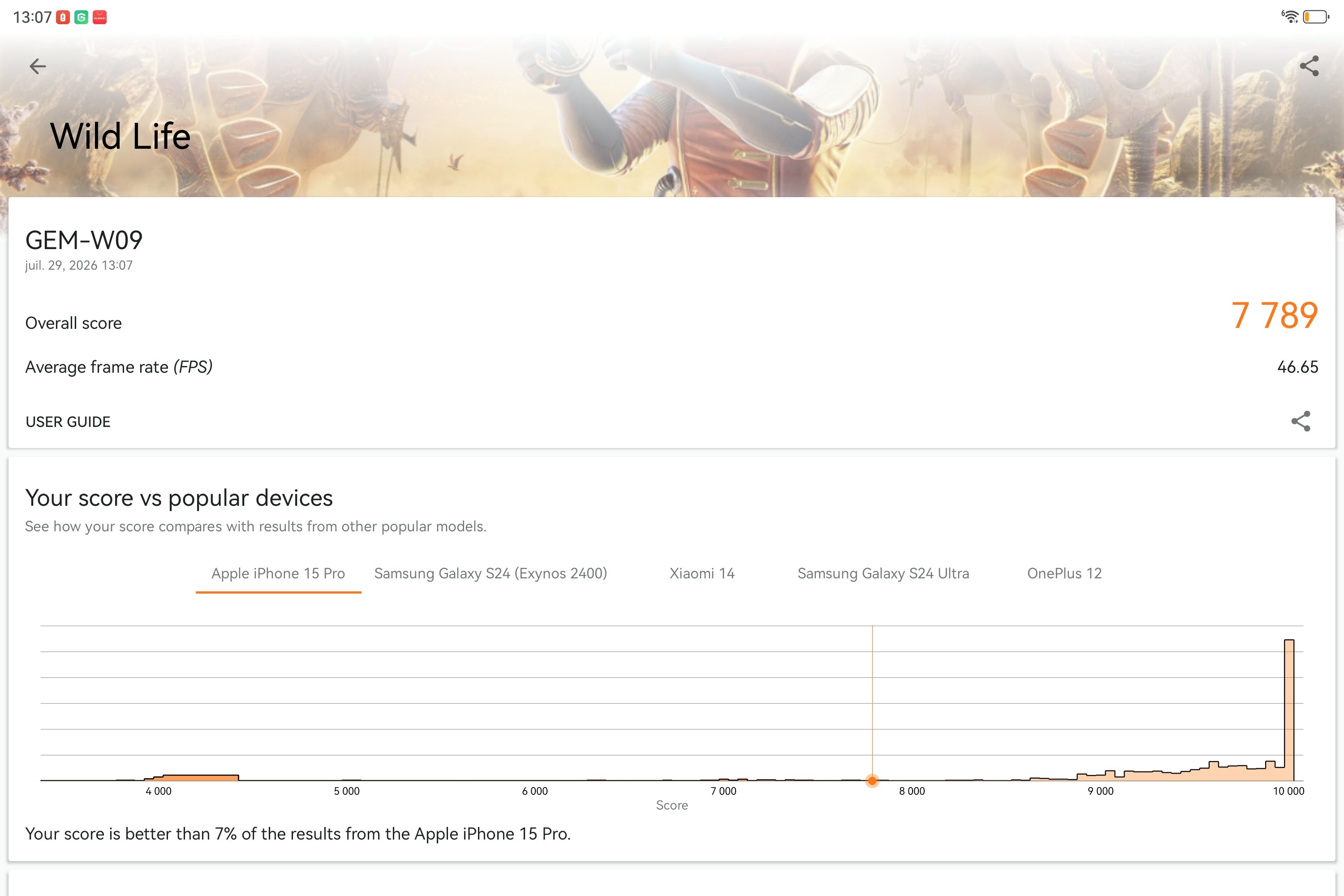Open the red notification icon in status bar

coord(63,18)
